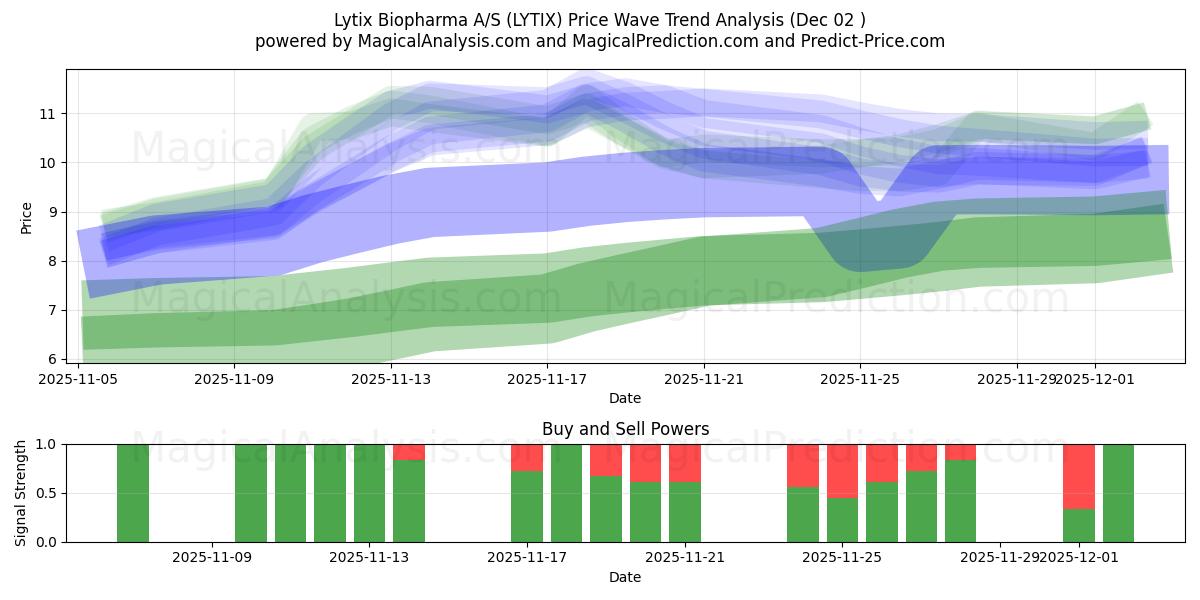Expand the 2025-11-05 date tick label

[x=77, y=379]
